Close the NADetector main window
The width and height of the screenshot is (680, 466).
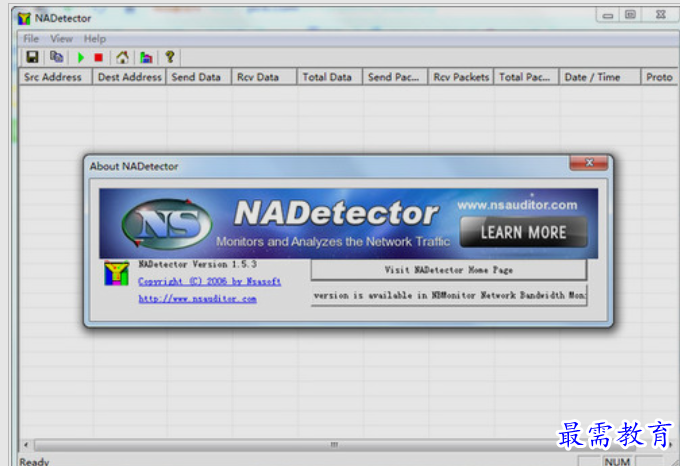pyautogui.click(x=660, y=15)
